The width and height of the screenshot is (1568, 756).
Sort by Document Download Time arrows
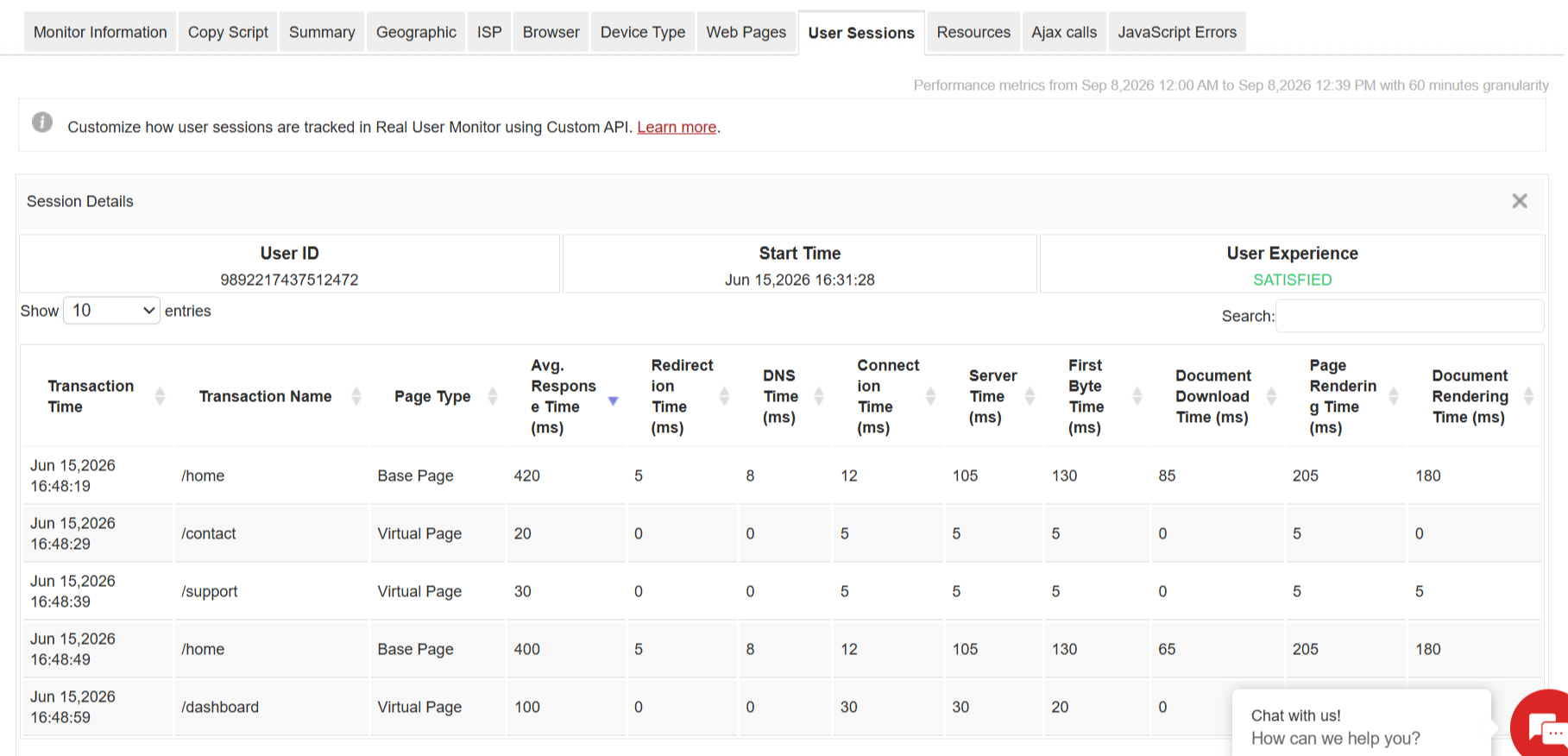tap(1271, 396)
